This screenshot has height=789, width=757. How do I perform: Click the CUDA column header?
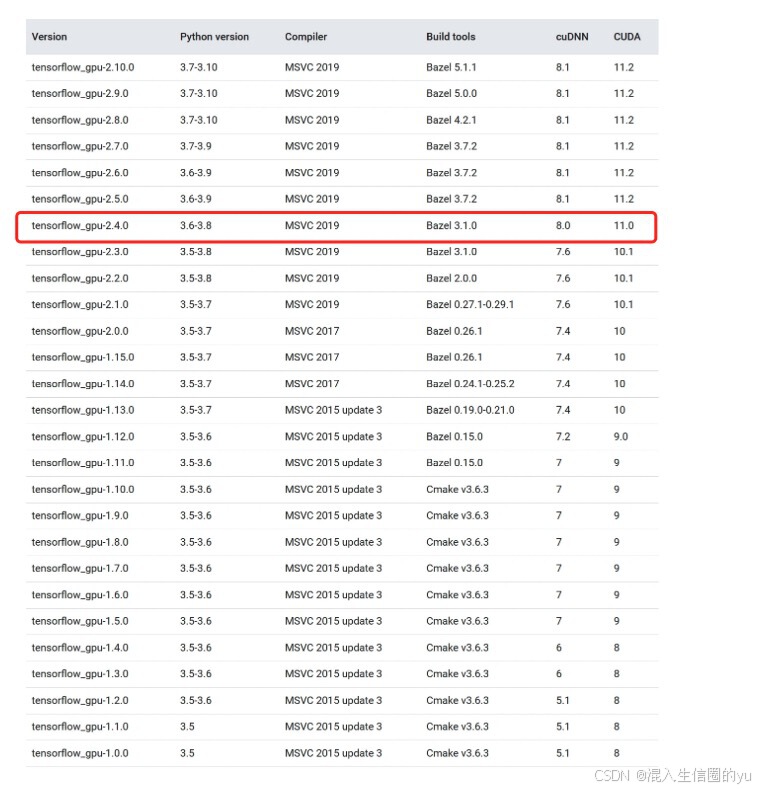[627, 37]
